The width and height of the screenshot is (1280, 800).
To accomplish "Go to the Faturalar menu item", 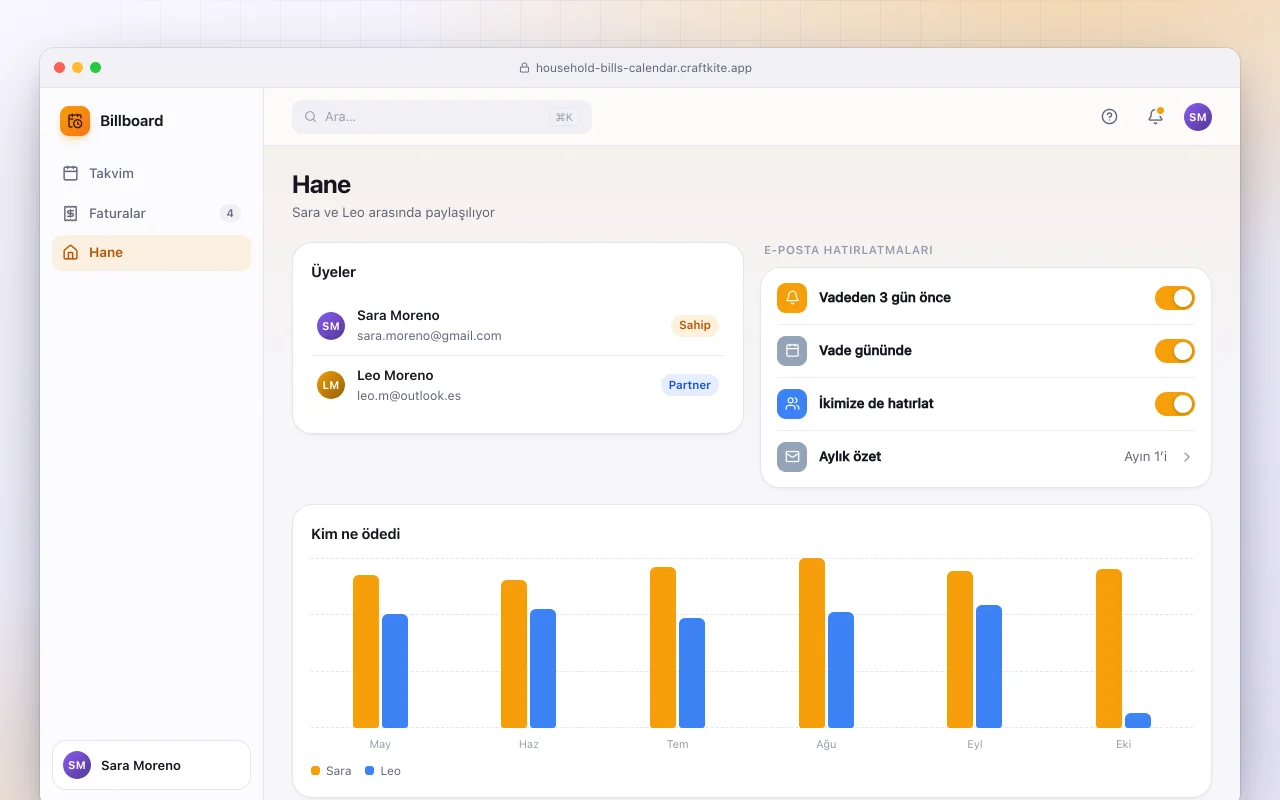I will pos(151,213).
